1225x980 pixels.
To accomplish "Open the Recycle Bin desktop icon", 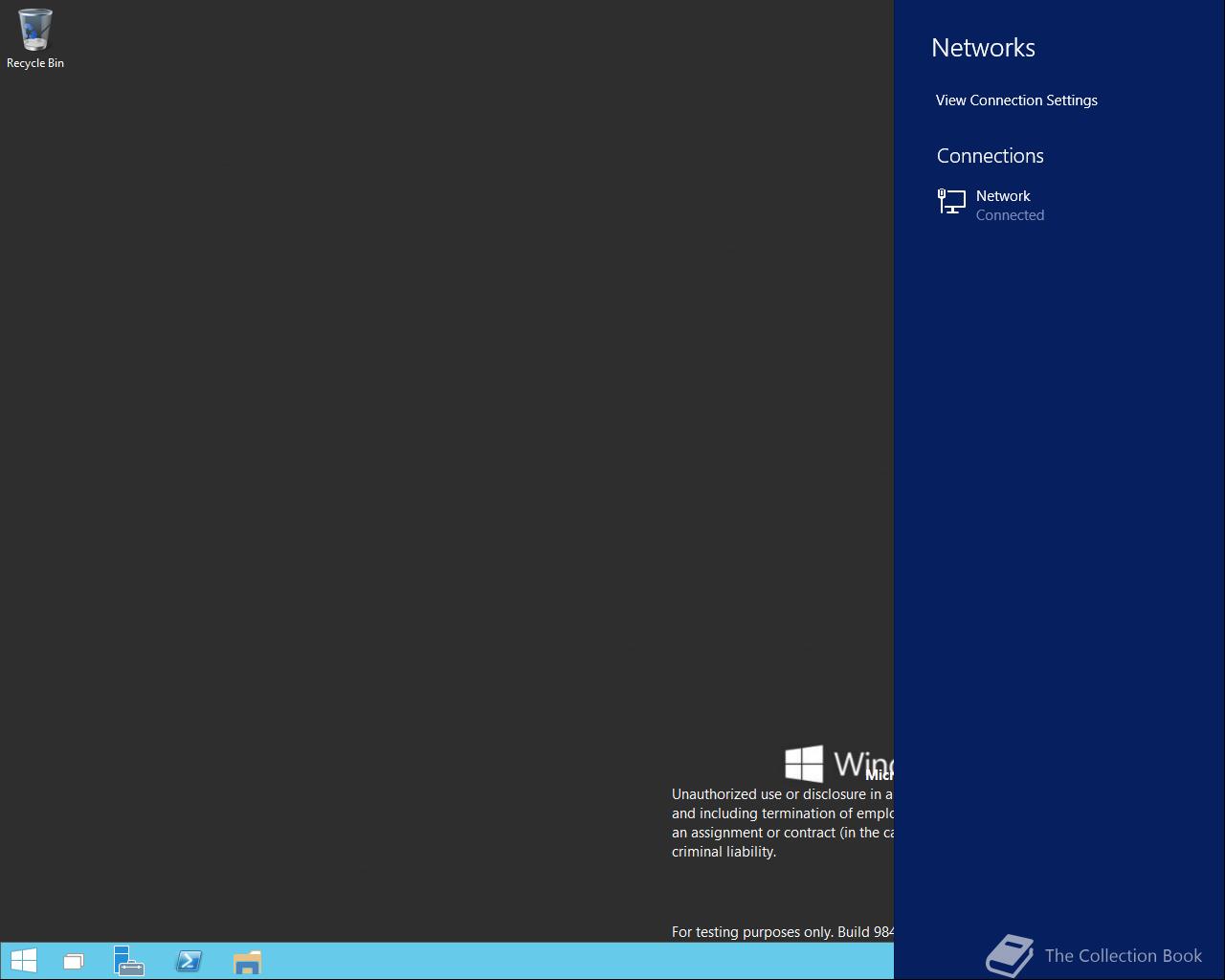I will [x=35, y=39].
